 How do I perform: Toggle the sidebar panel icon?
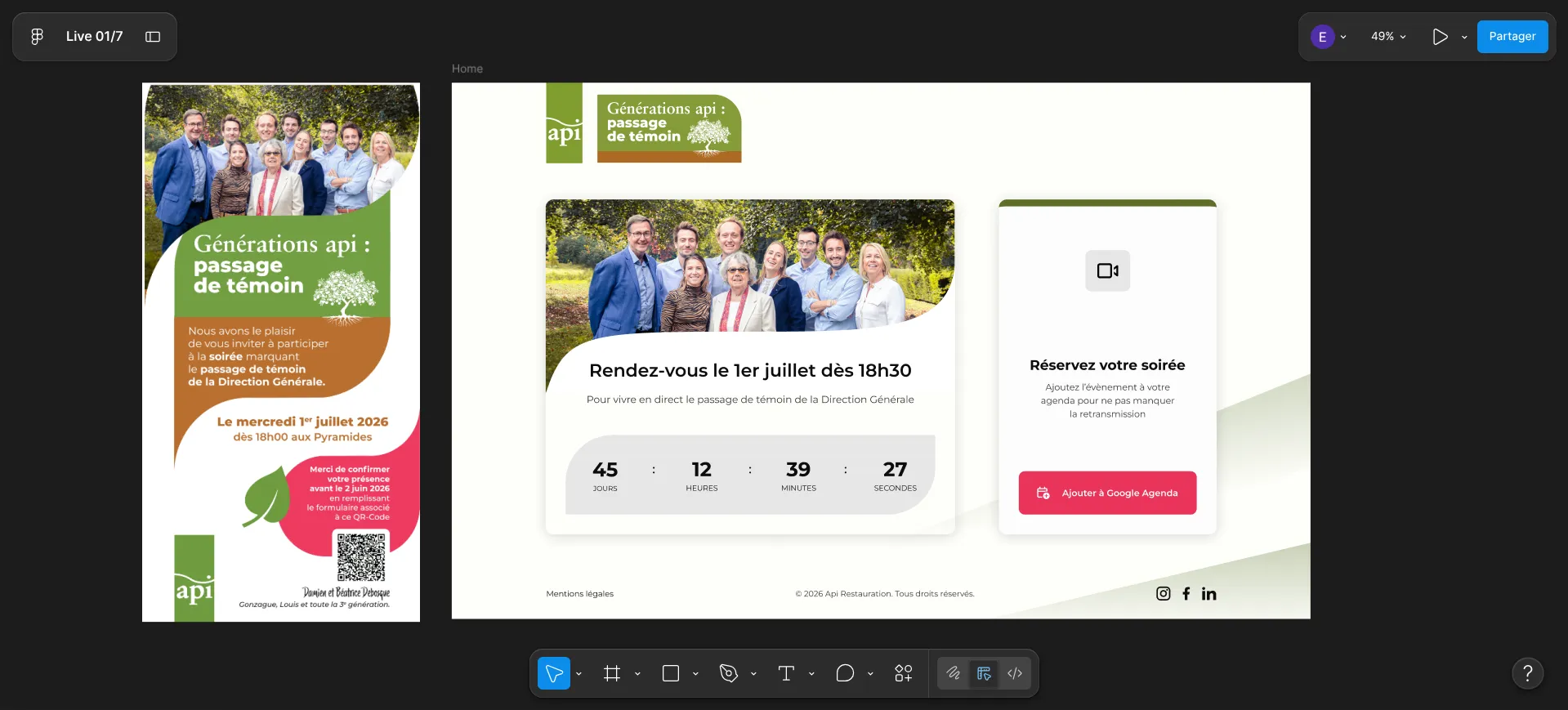(x=153, y=37)
